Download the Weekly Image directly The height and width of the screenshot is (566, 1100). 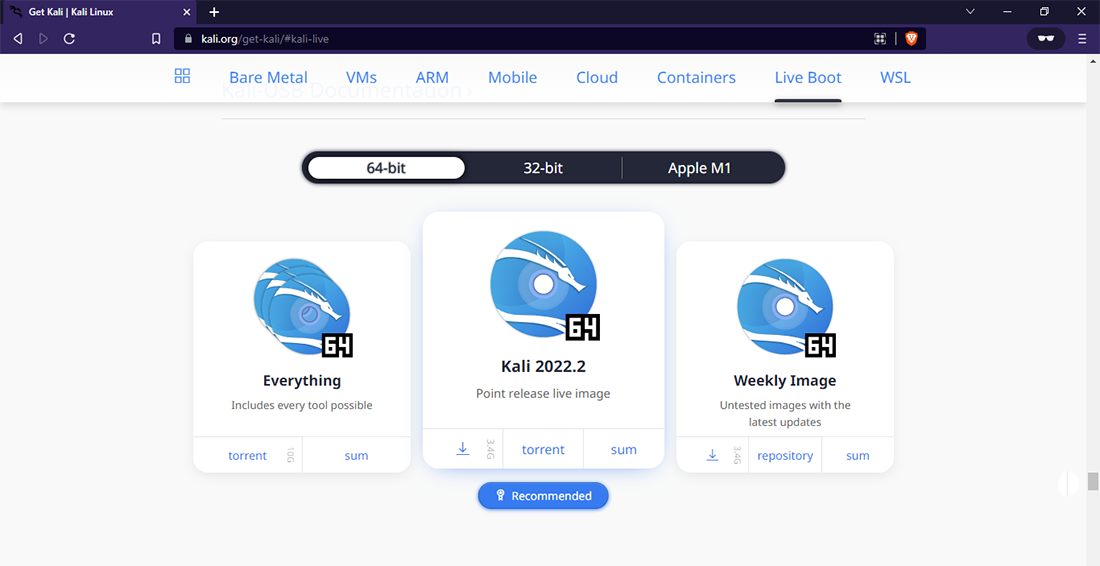(712, 455)
